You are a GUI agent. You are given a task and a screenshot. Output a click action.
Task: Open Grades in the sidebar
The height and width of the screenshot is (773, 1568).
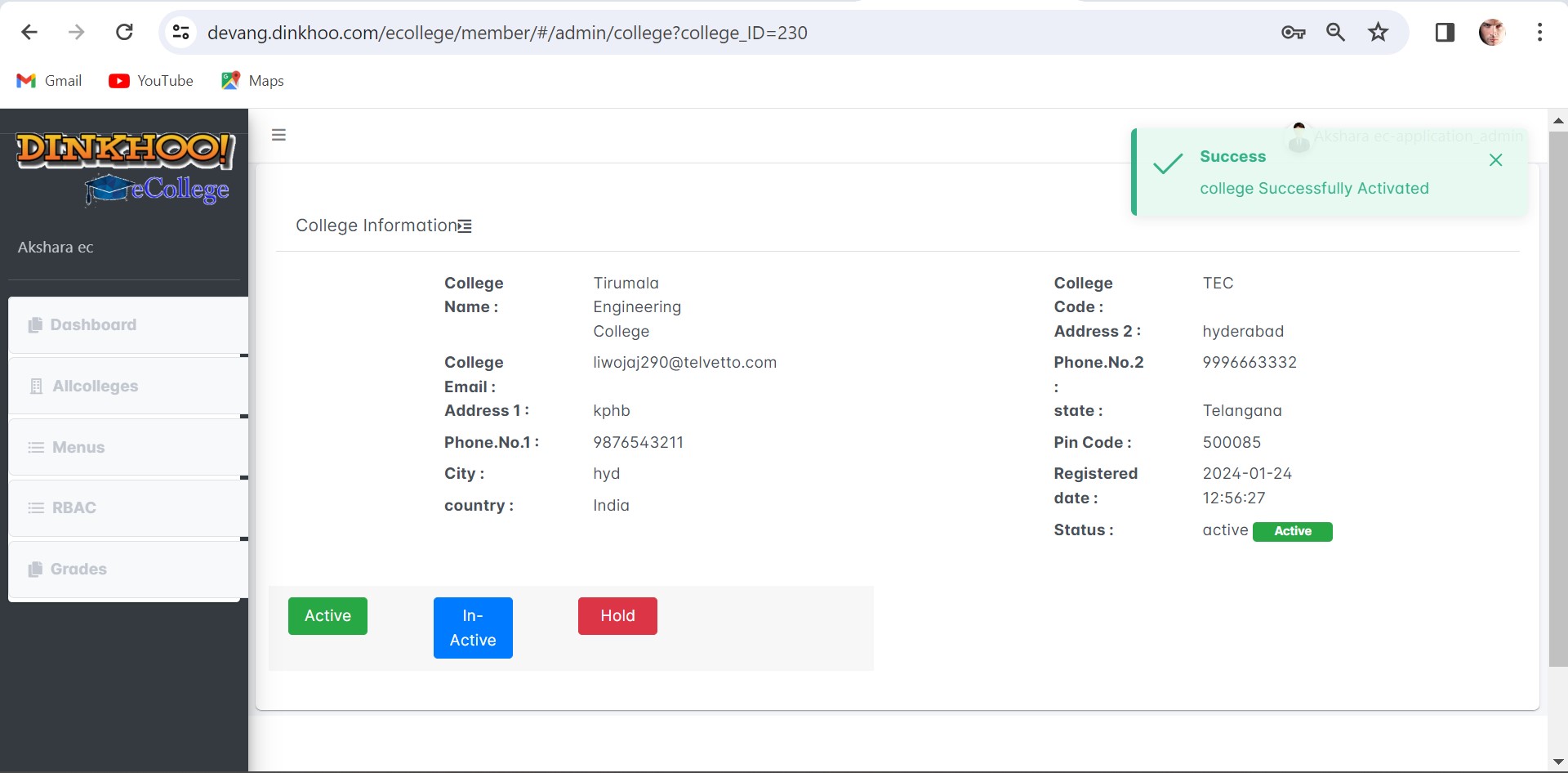pyautogui.click(x=128, y=570)
